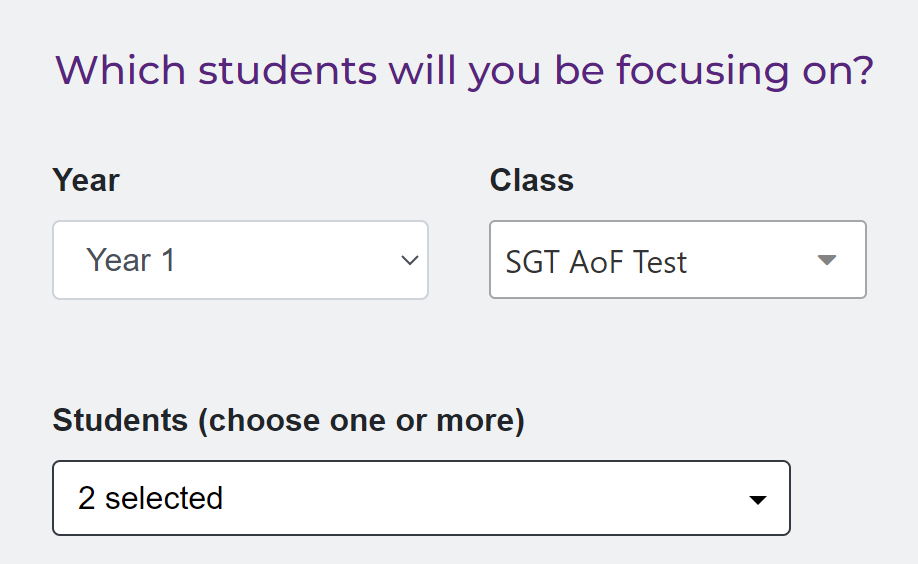Click the "Students (choose one or more)" label
918x564 pixels.
(288, 420)
